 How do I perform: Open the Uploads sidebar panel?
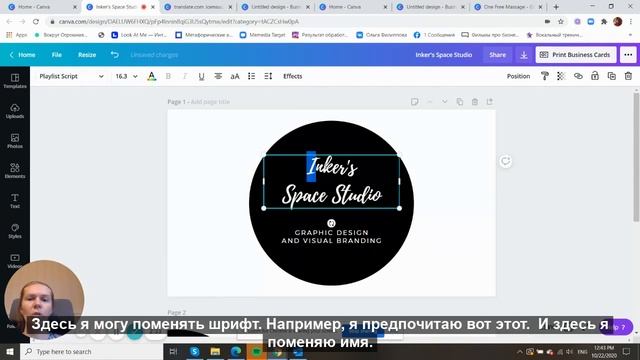pyautogui.click(x=15, y=111)
